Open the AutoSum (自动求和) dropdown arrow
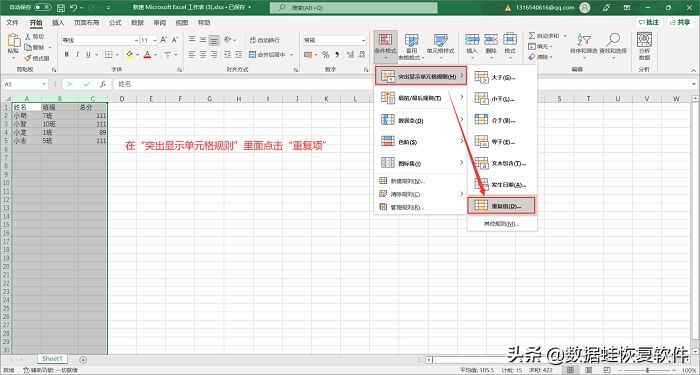700x375 pixels. point(565,36)
